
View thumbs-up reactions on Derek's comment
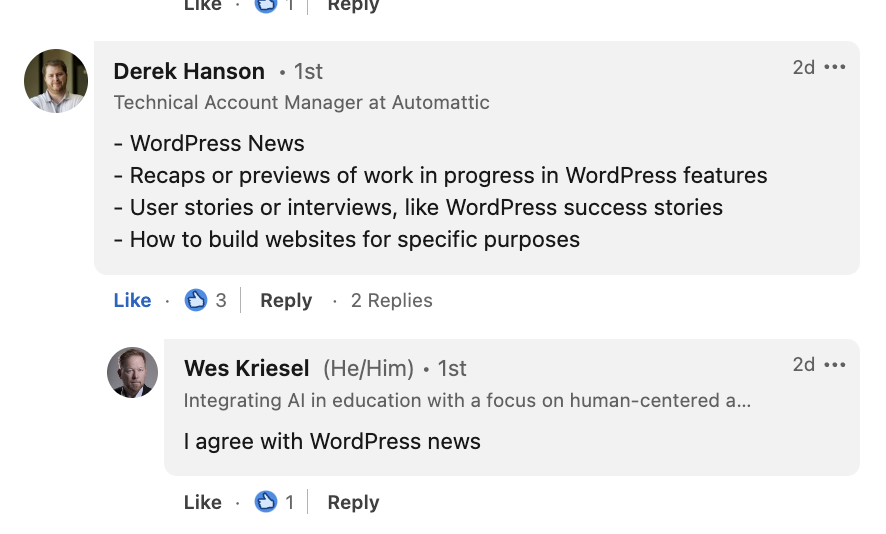tap(196, 300)
